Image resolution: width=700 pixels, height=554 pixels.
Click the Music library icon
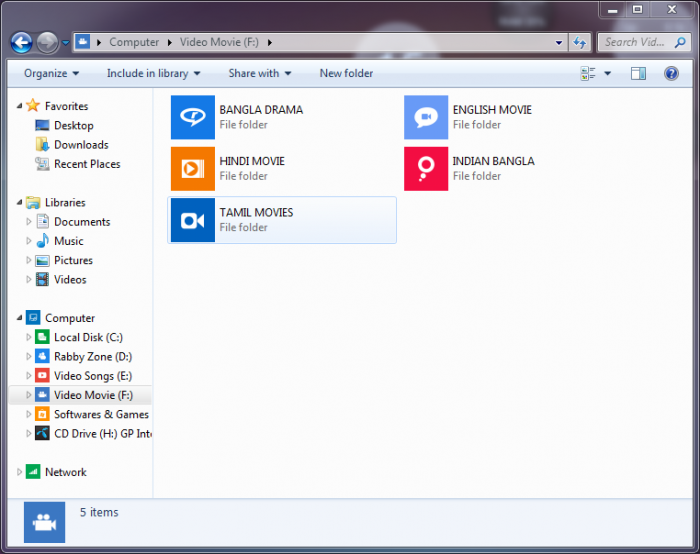pyautogui.click(x=42, y=241)
